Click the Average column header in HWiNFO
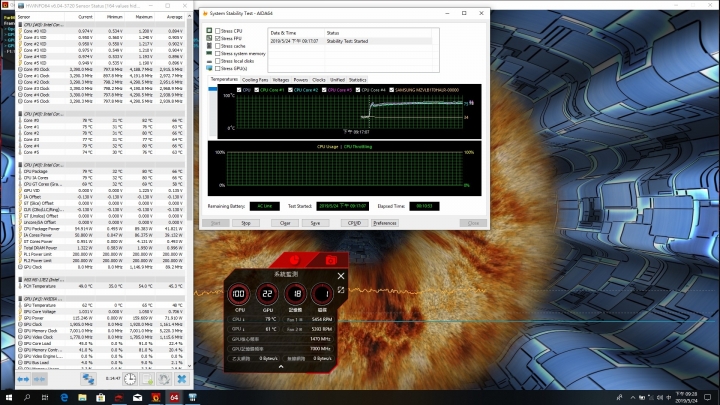This screenshot has width=720, height=405. [x=169, y=17]
